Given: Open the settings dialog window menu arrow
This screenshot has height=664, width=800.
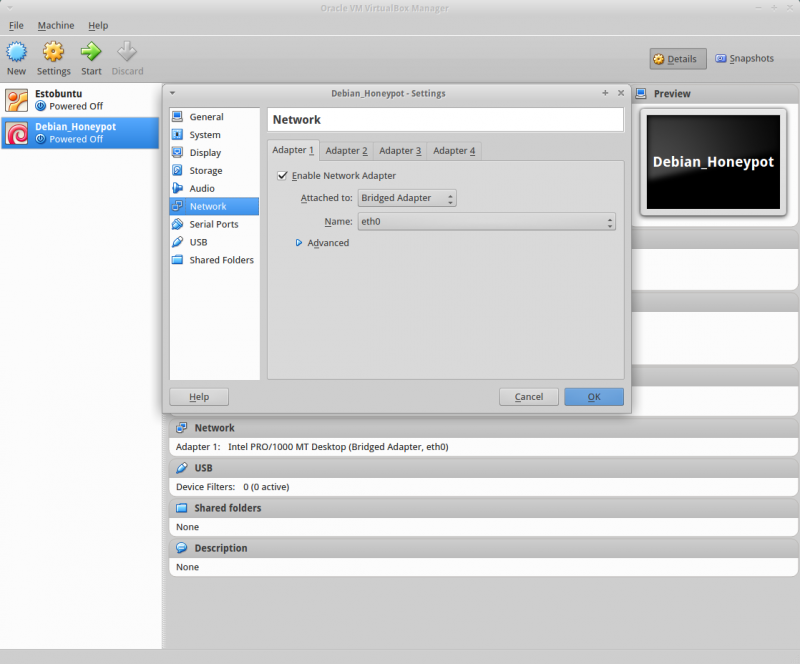Looking at the screenshot, I should click(x=172, y=93).
